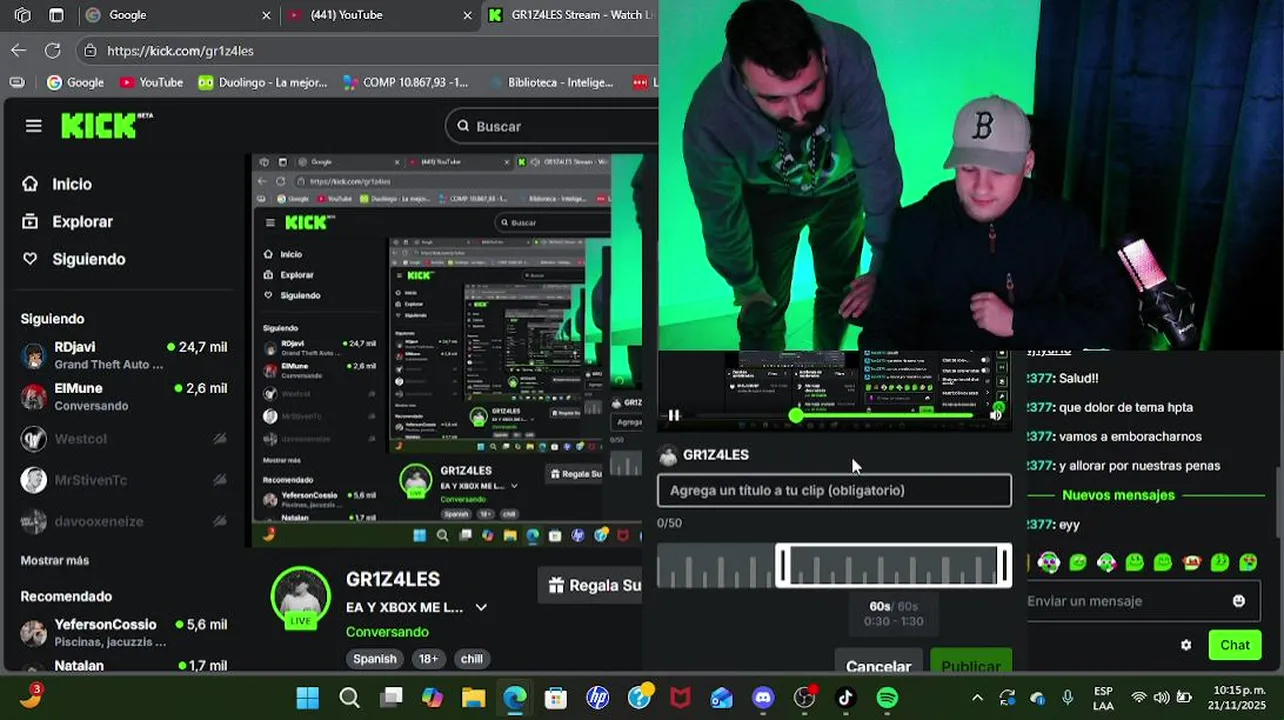Pause the clip preview playback
Viewport: 1284px width, 720px height.
(673, 416)
